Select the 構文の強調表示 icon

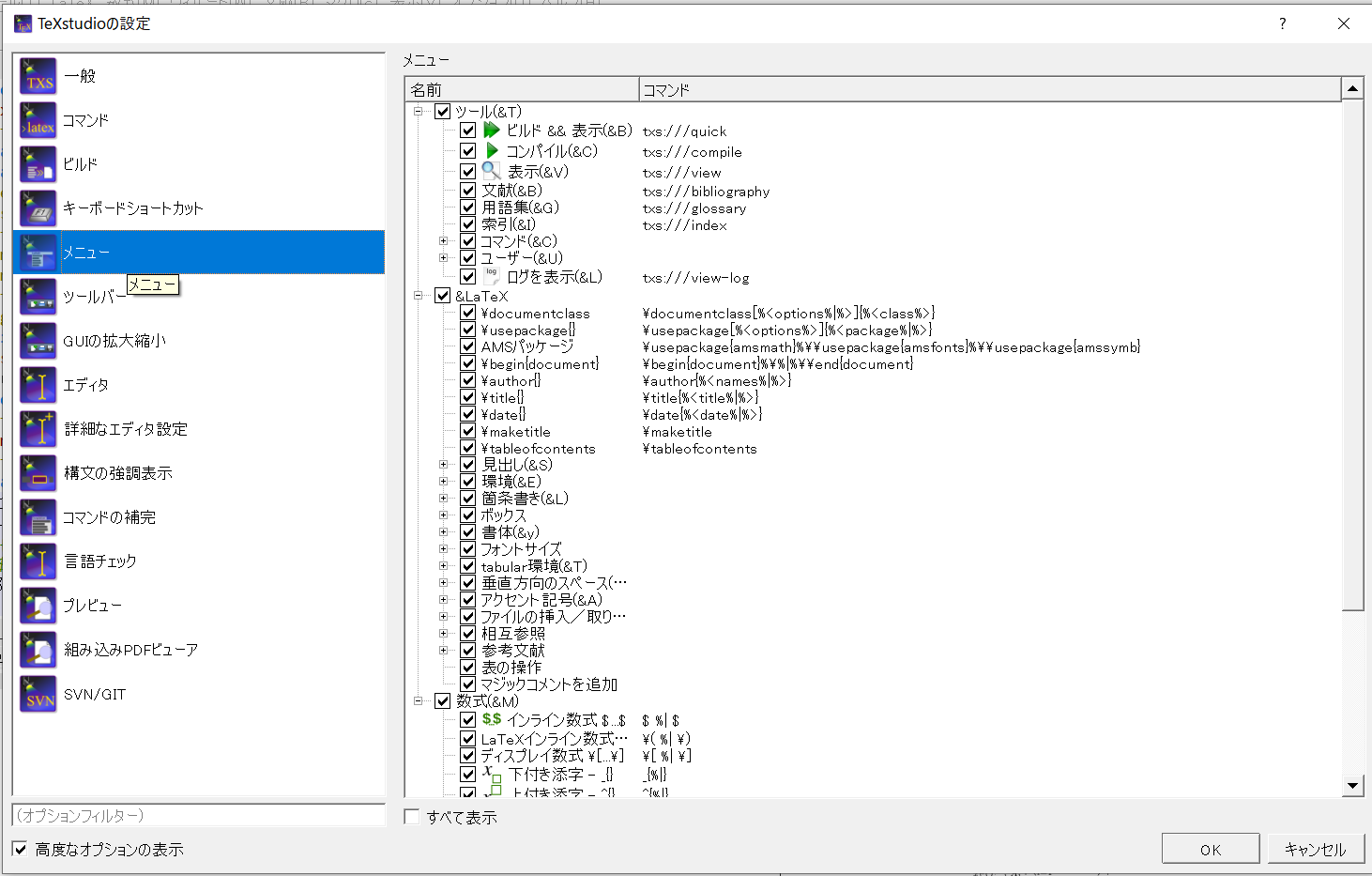(x=38, y=473)
